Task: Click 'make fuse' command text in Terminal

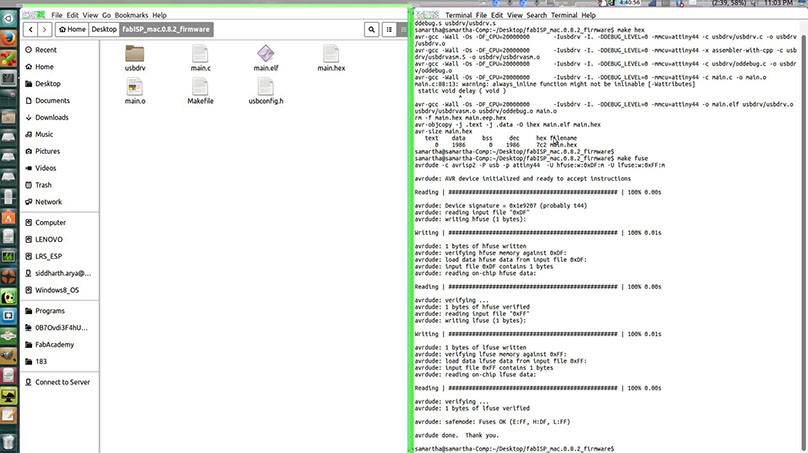Action: point(632,158)
